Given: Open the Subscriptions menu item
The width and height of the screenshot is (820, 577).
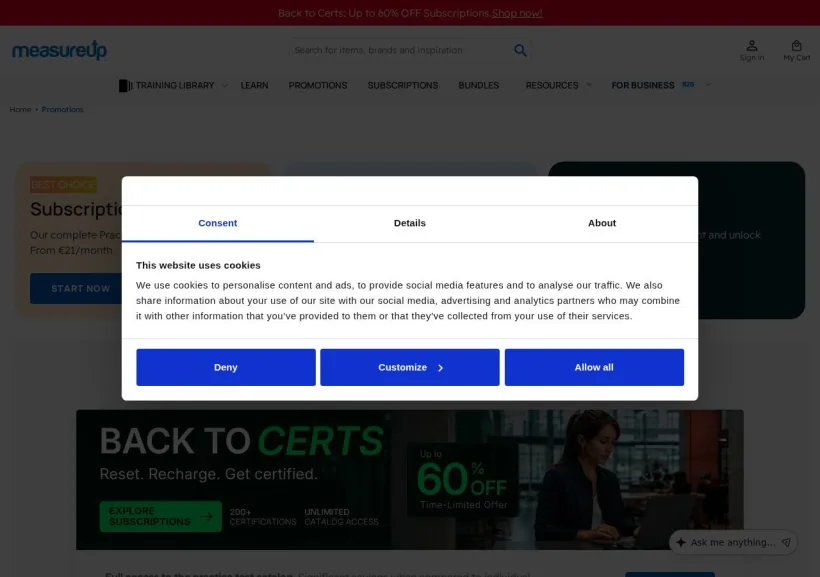Looking at the screenshot, I should point(403,85).
